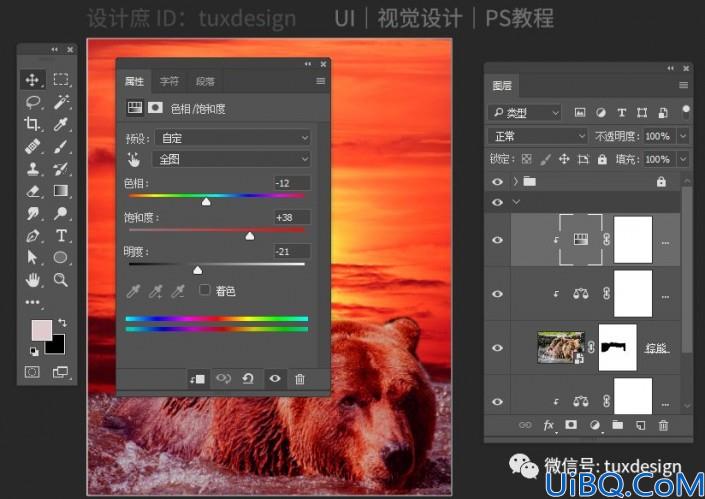Select the Healing Brush tool
705x499 pixels.
32,146
